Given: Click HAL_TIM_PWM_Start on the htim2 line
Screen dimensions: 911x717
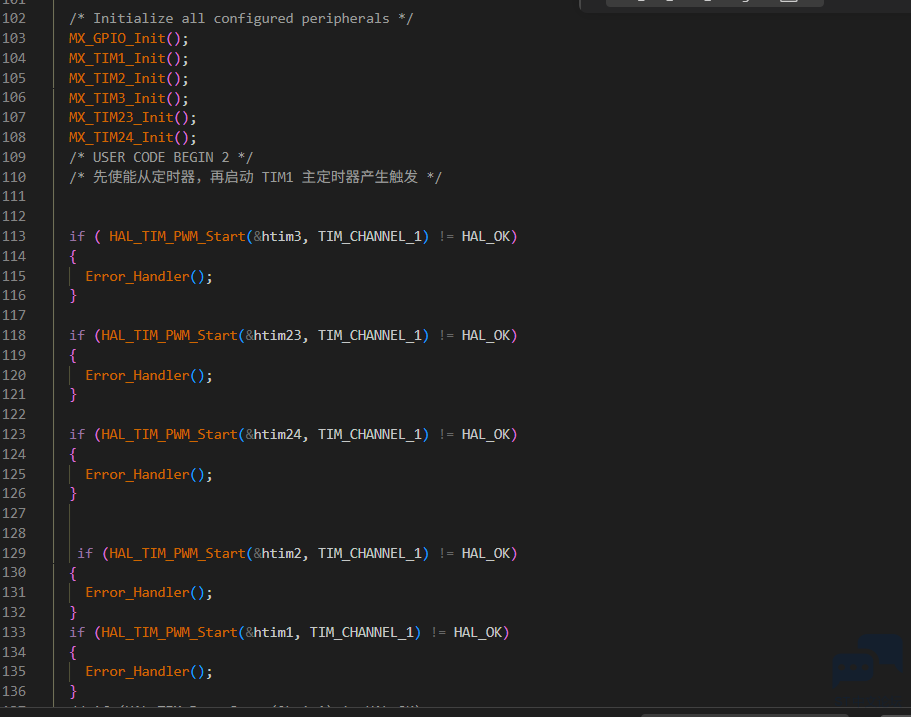Looking at the screenshot, I should coord(177,553).
